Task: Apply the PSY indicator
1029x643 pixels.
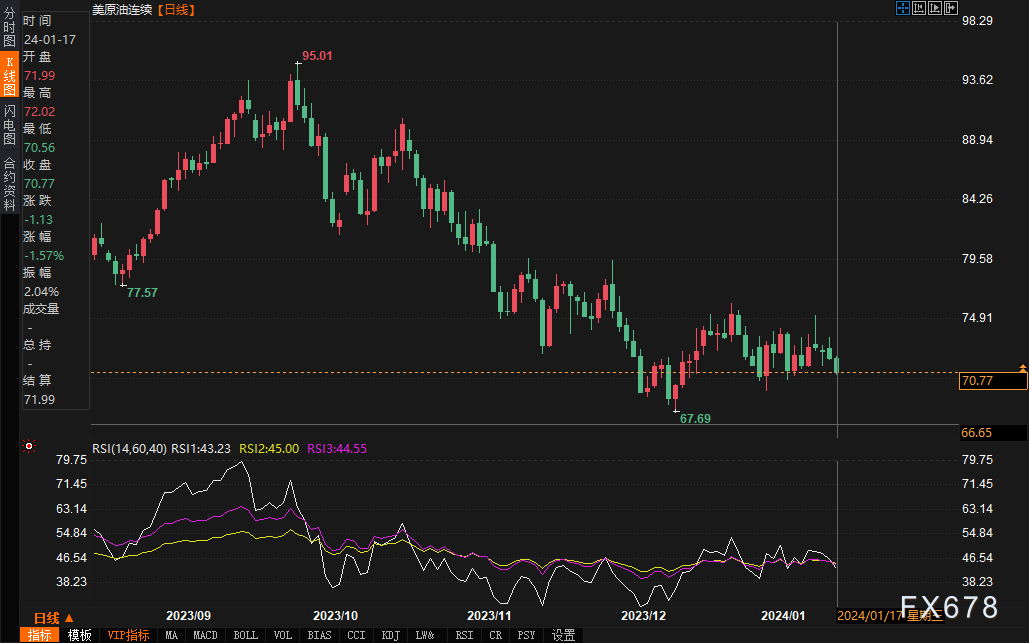Action: pyautogui.click(x=526, y=635)
